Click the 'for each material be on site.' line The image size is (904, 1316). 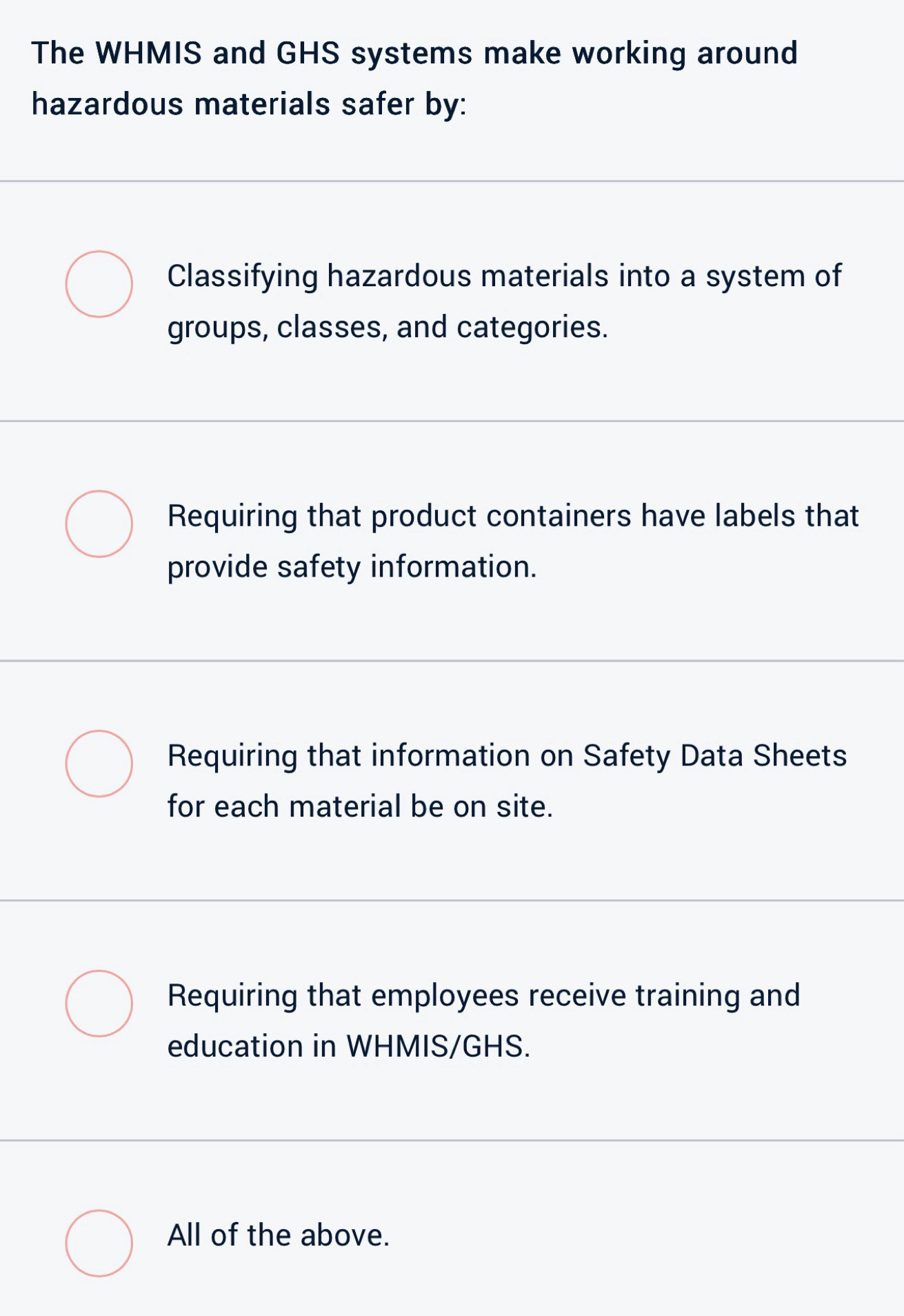pos(361,806)
